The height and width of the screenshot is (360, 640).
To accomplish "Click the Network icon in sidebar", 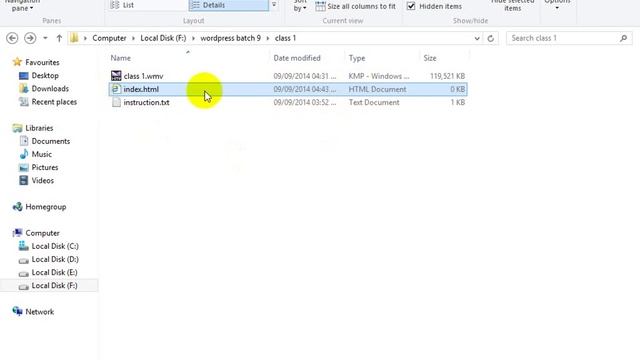I will point(17,311).
